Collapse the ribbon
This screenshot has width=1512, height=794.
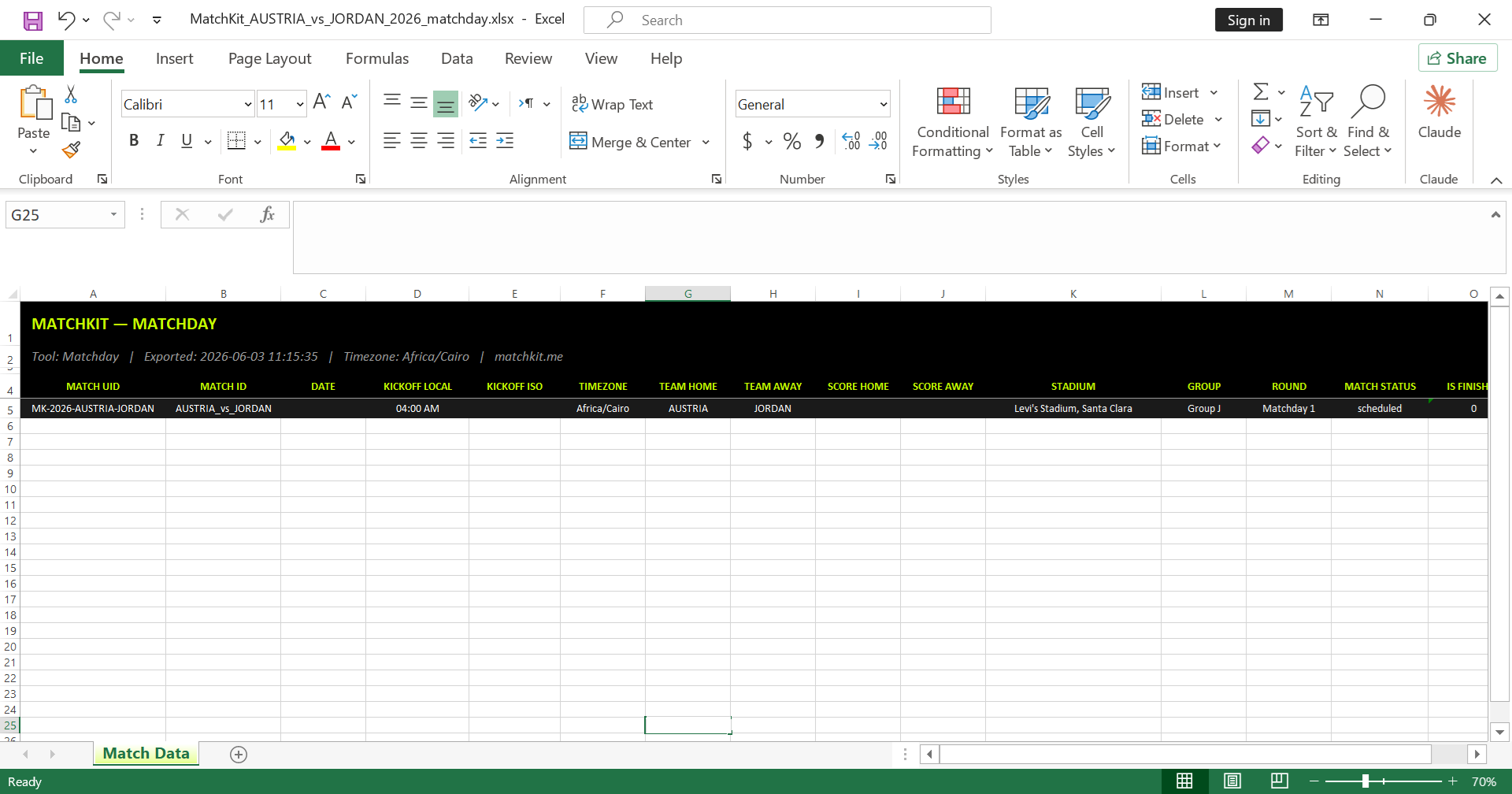tap(1496, 180)
